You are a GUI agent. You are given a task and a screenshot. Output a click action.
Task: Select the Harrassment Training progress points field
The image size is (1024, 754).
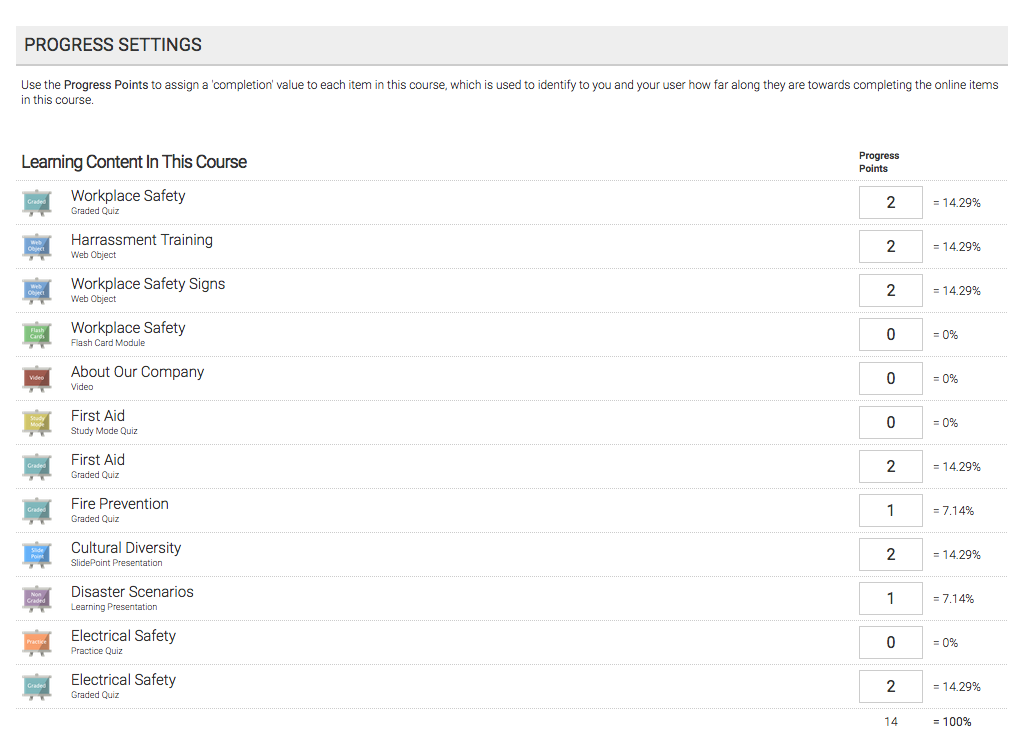click(891, 247)
